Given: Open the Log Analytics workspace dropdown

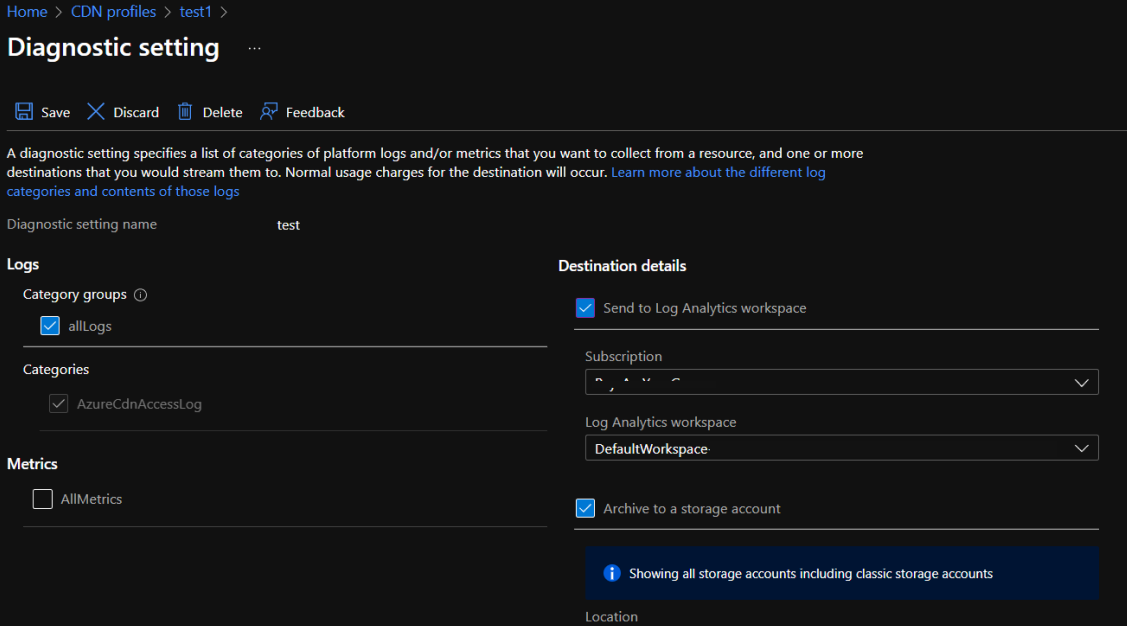Looking at the screenshot, I should pyautogui.click(x=841, y=448).
